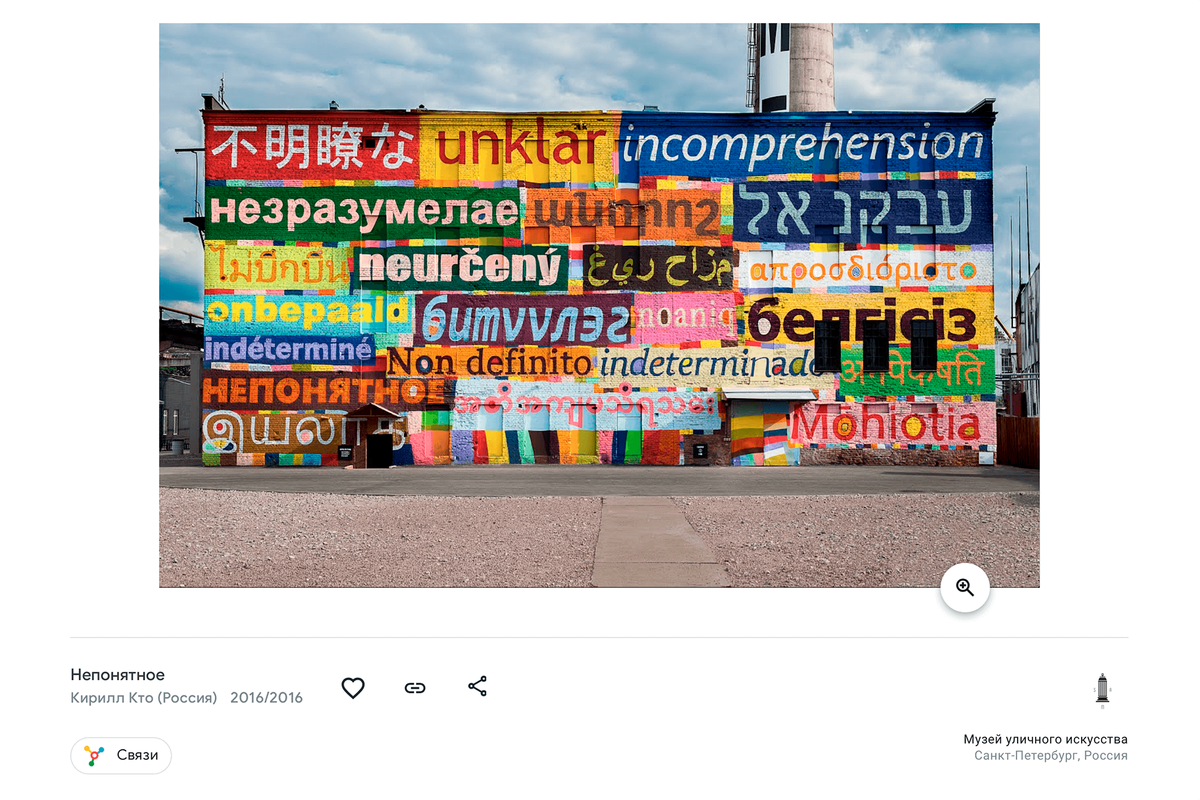The height and width of the screenshot is (800, 1200).
Task: Click the colorful dots icon inside Связи
Action: point(94,755)
